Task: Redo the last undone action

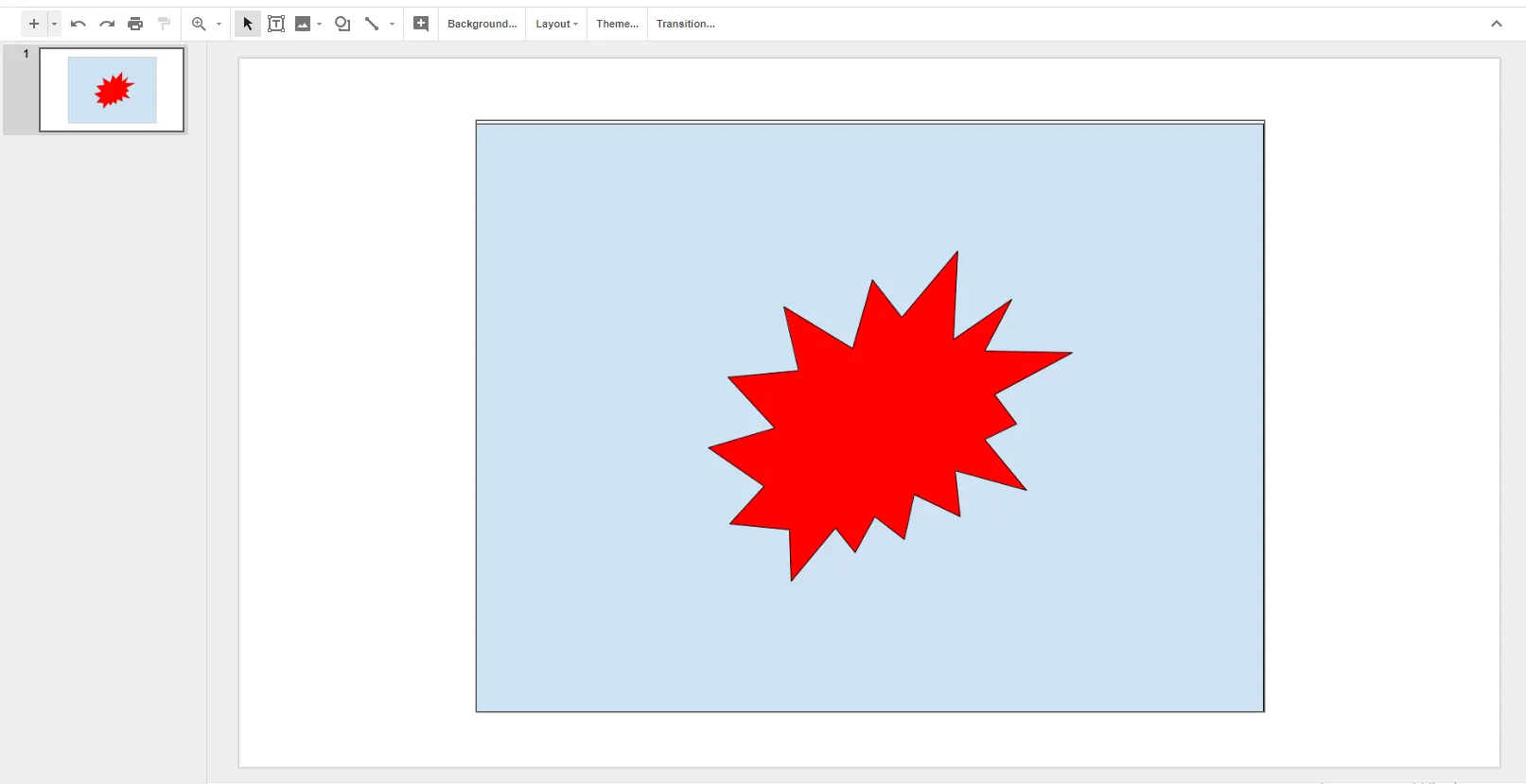Action: tap(107, 24)
